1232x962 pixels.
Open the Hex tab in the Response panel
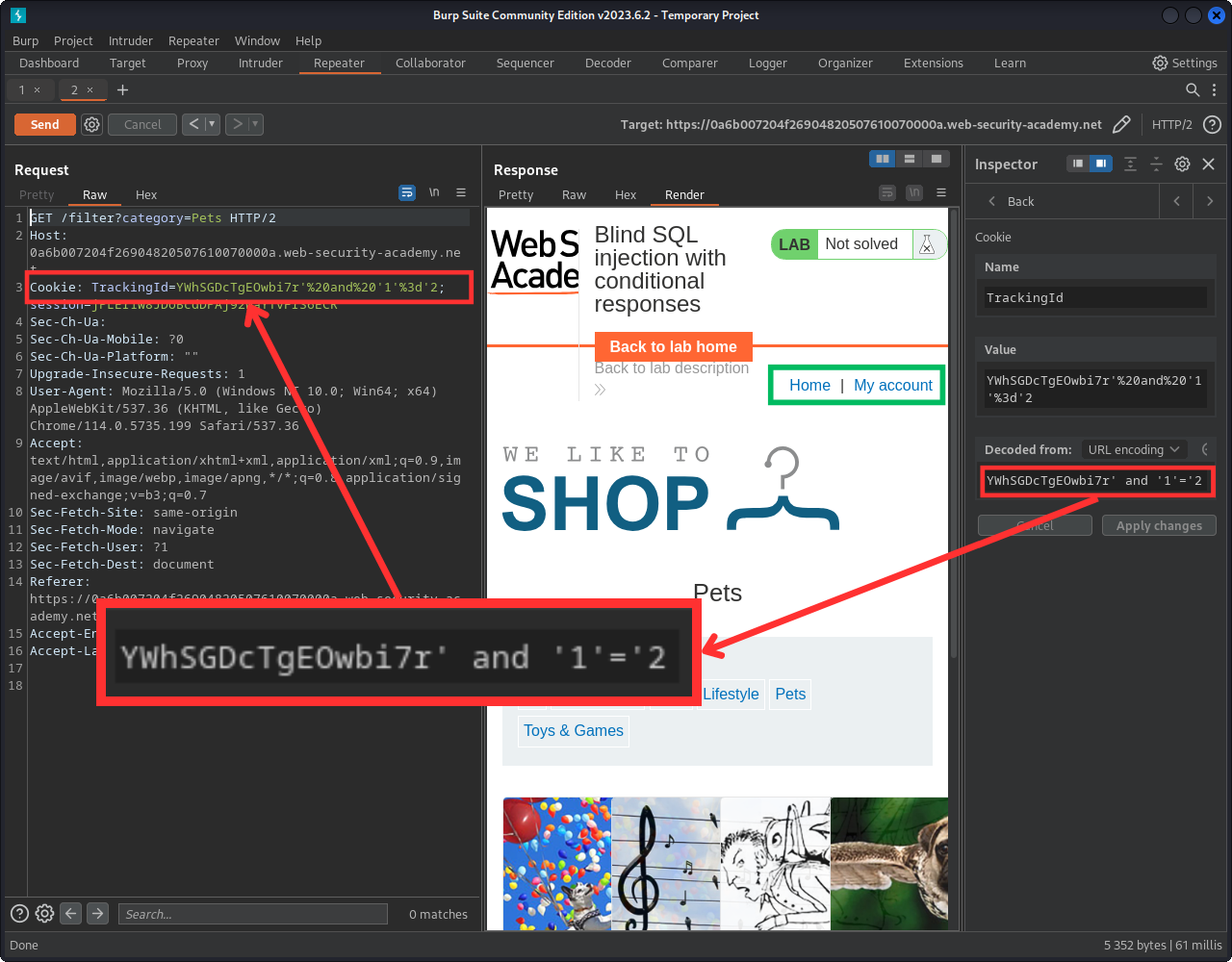click(626, 194)
